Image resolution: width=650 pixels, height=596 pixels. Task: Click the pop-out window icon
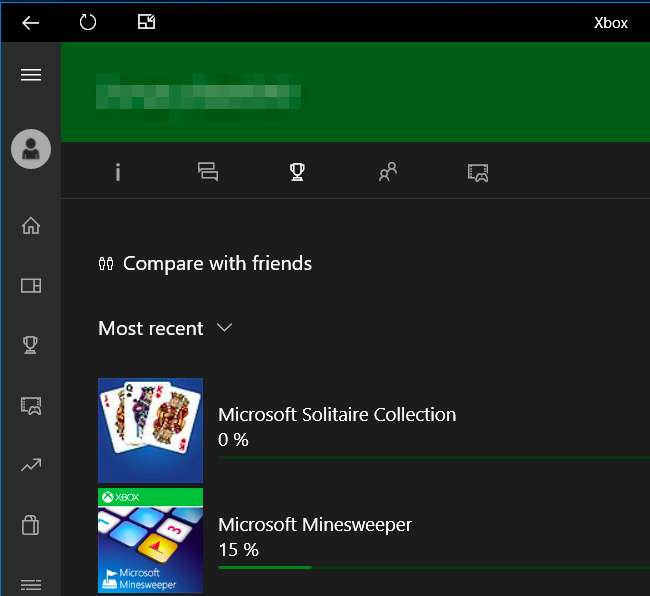pos(146,22)
